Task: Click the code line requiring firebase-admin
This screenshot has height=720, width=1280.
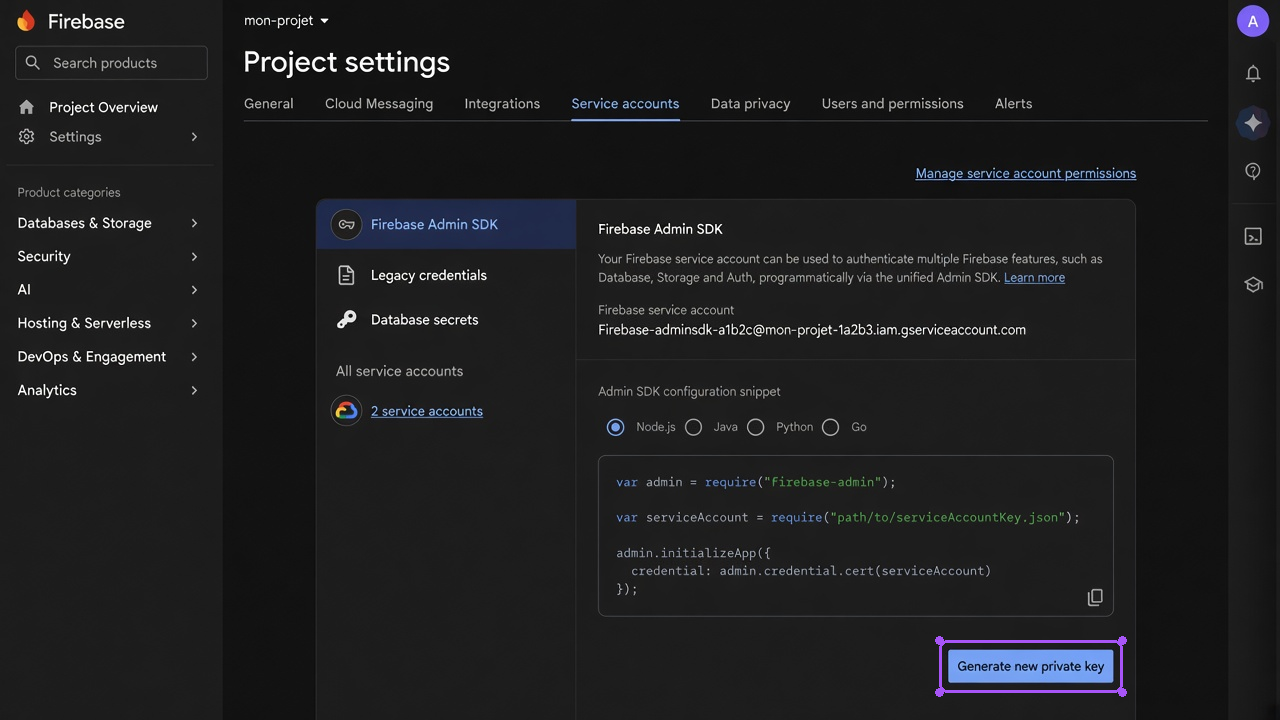Action: coord(756,482)
